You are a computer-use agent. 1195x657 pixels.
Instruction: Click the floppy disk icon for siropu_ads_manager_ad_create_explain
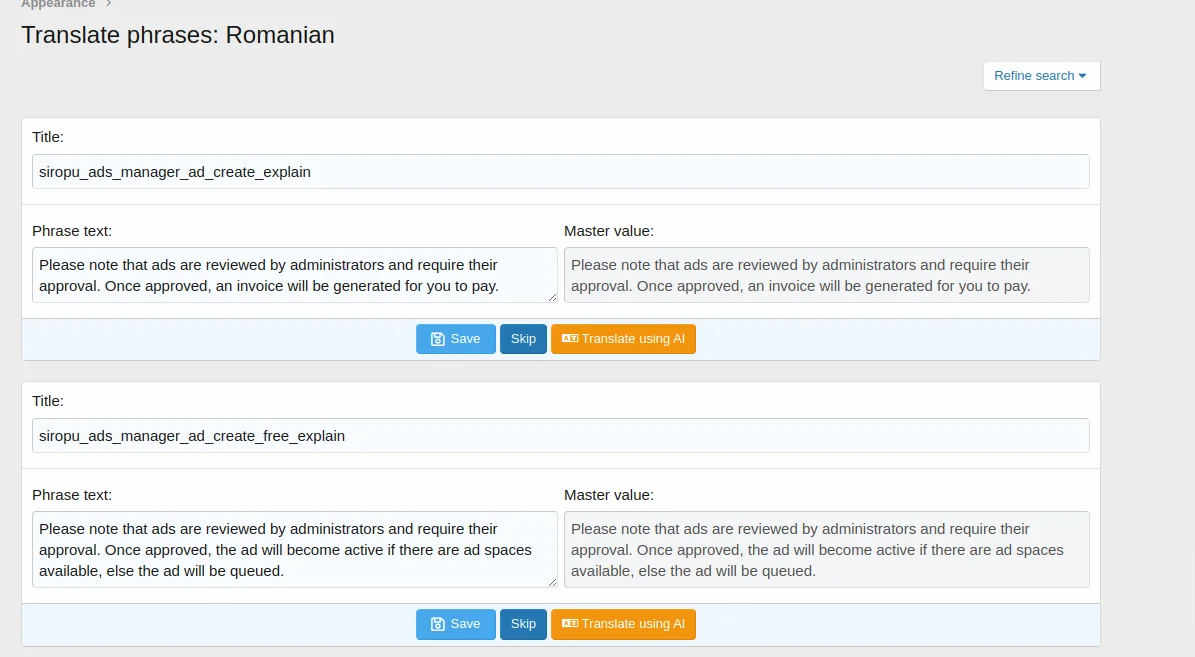[437, 339]
